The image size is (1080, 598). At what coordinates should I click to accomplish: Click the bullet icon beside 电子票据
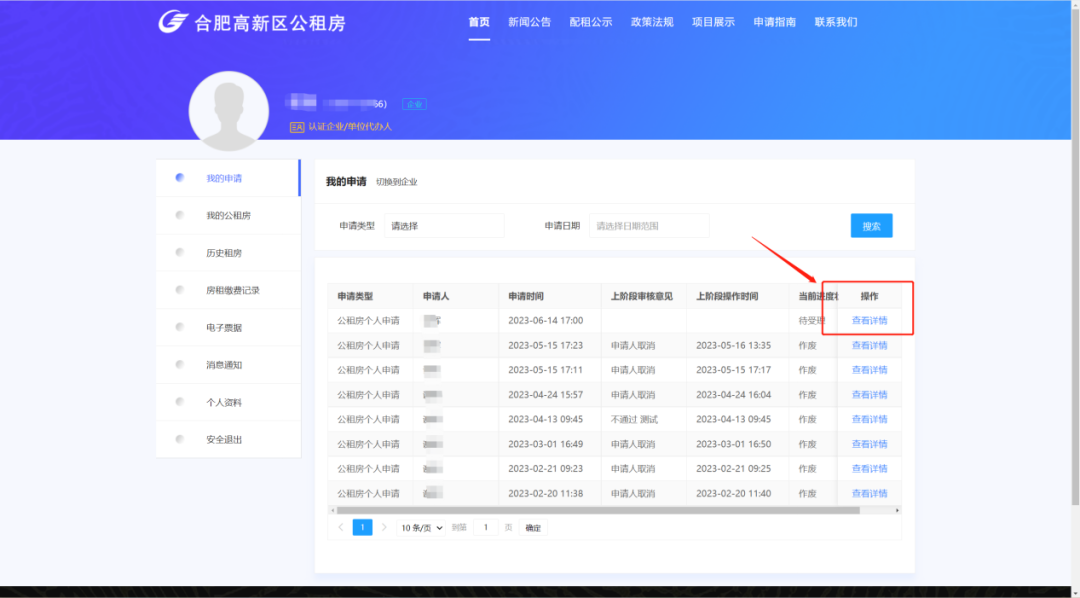click(x=180, y=327)
